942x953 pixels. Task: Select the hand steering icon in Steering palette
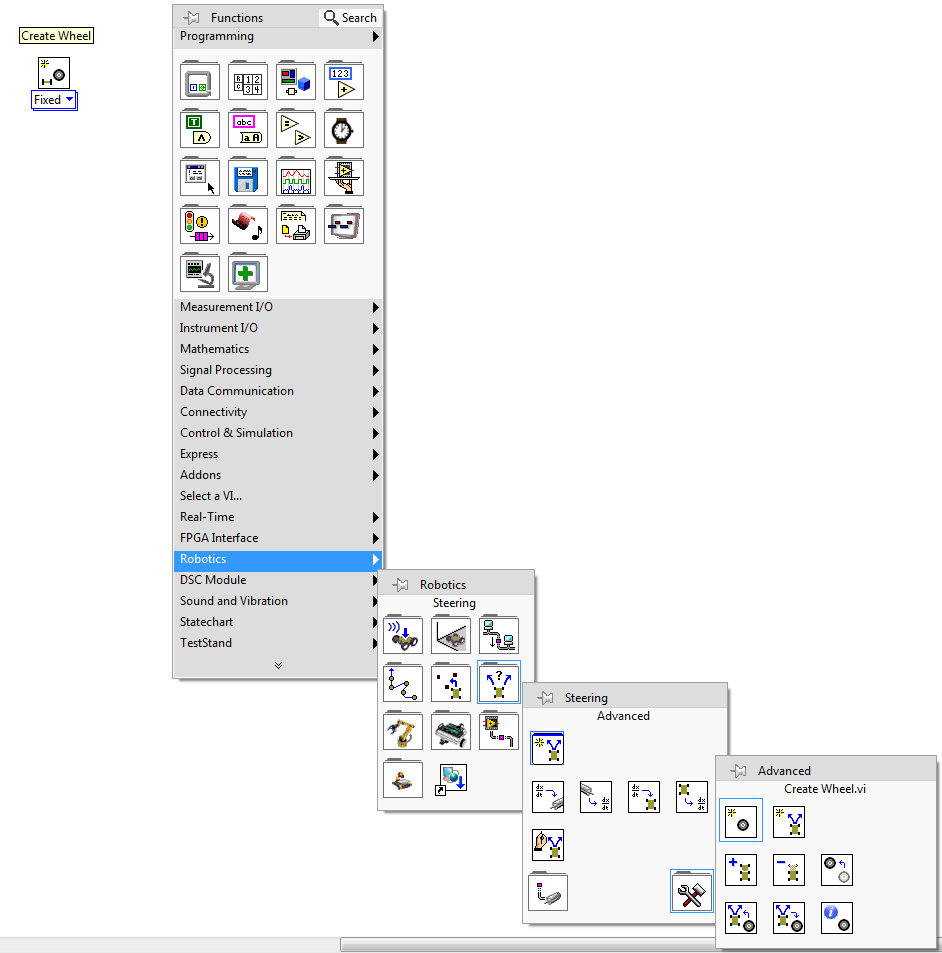548,845
